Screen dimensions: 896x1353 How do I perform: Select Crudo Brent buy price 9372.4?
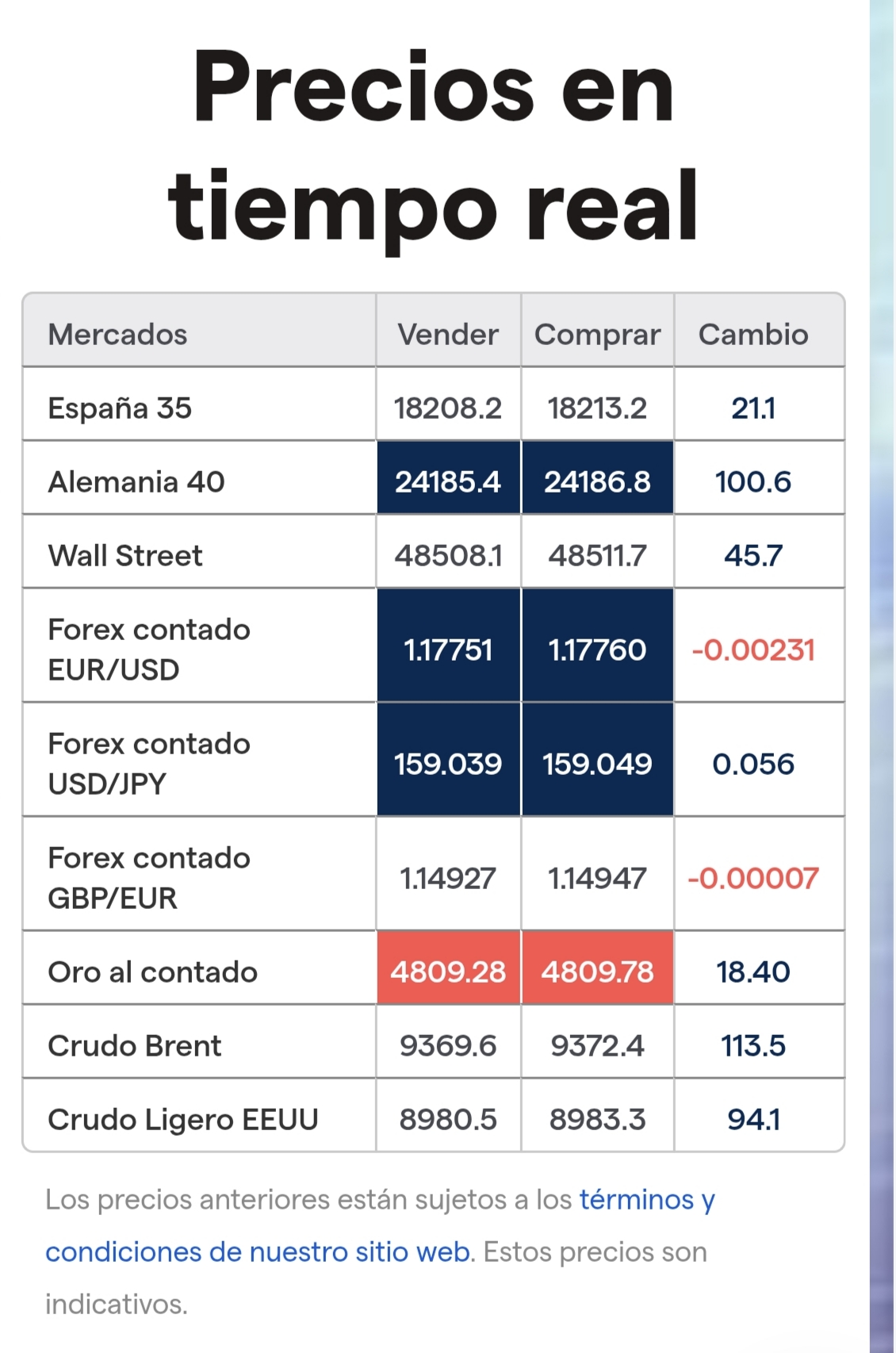(597, 1045)
